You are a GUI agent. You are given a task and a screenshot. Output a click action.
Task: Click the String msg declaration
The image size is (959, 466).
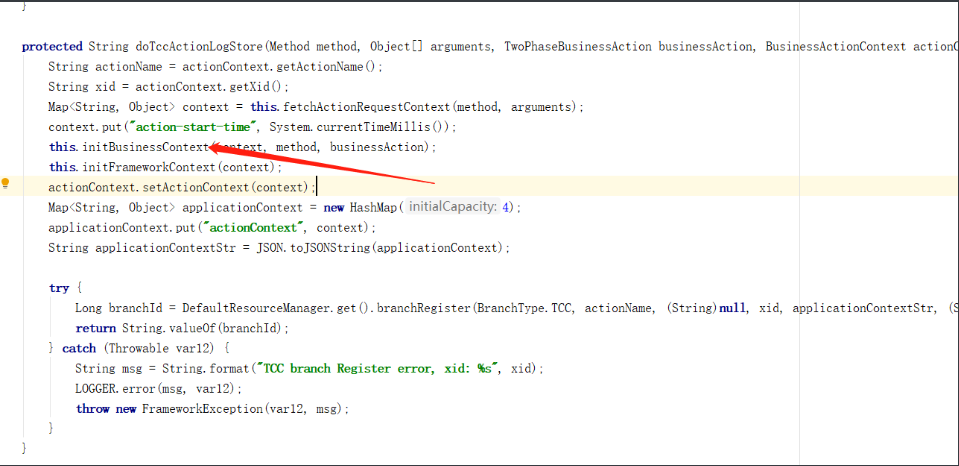point(109,369)
